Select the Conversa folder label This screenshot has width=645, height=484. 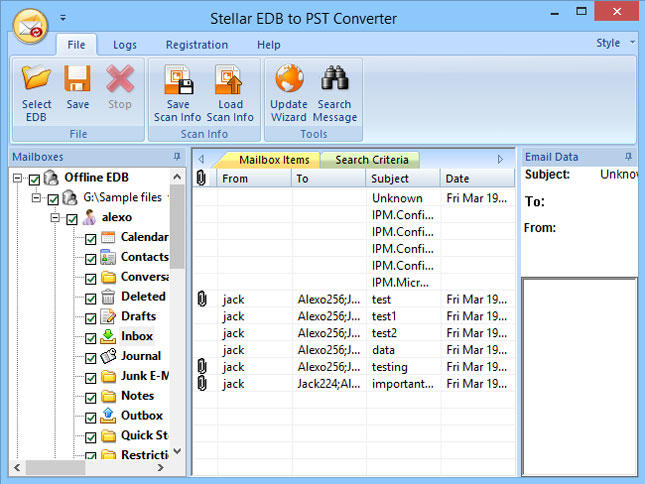click(145, 277)
